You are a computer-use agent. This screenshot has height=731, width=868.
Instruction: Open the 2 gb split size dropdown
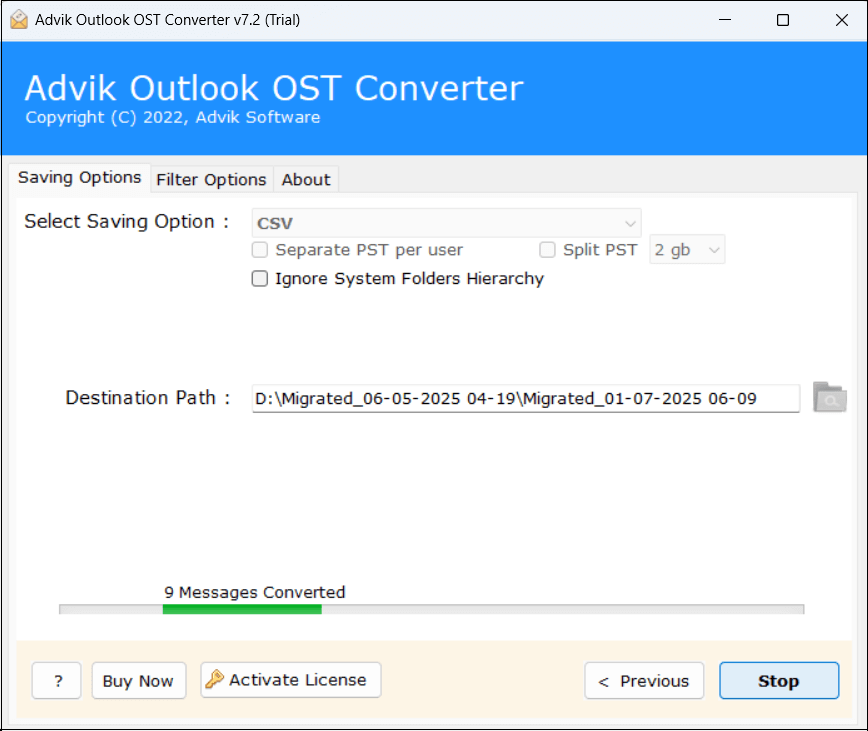pos(687,250)
